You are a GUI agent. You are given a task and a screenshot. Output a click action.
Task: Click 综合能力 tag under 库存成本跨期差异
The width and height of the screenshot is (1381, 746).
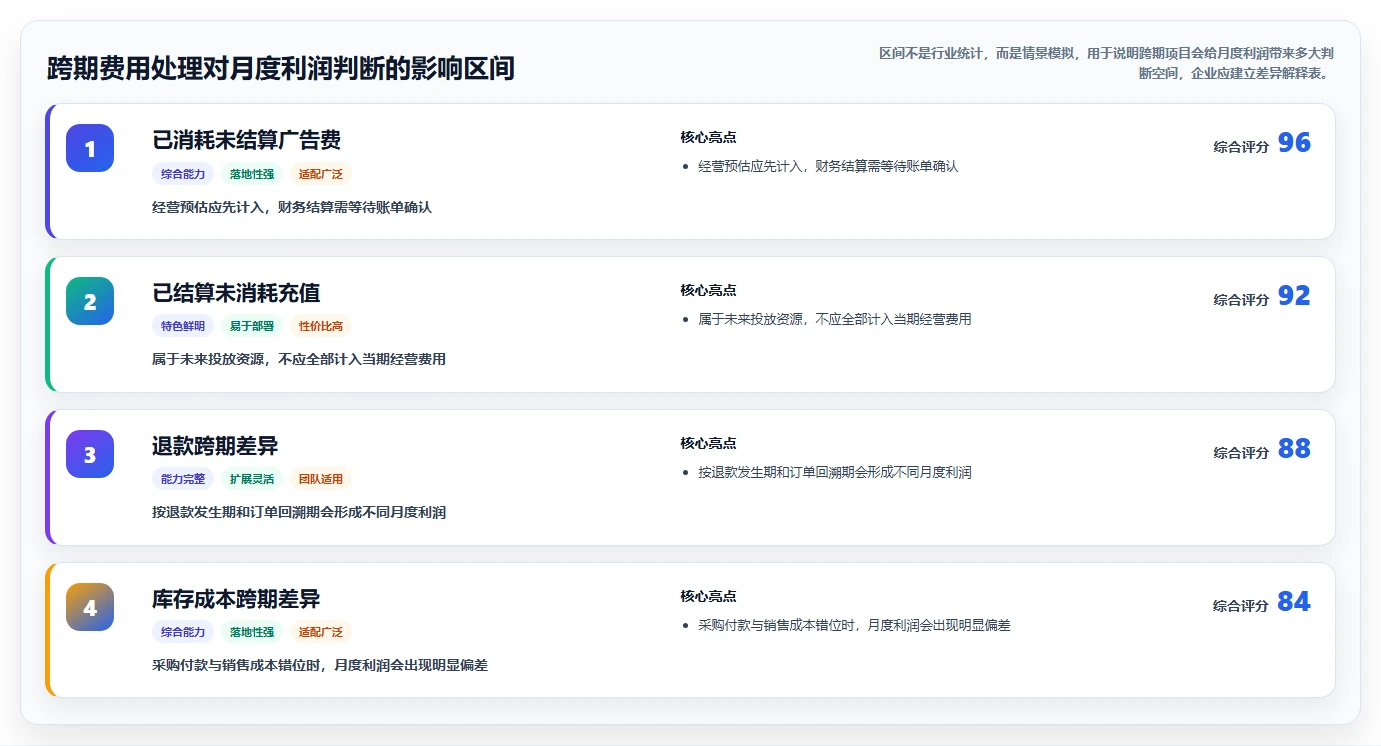(x=183, y=632)
